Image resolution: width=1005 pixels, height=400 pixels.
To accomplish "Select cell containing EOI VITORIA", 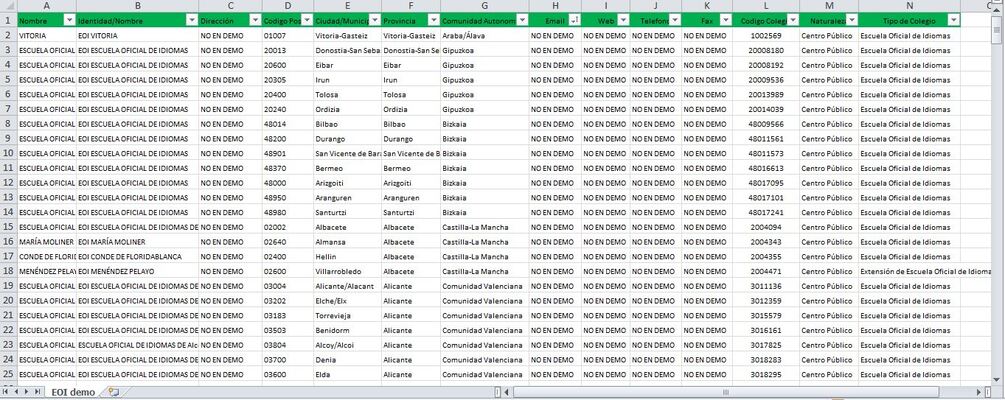I will pos(137,35).
